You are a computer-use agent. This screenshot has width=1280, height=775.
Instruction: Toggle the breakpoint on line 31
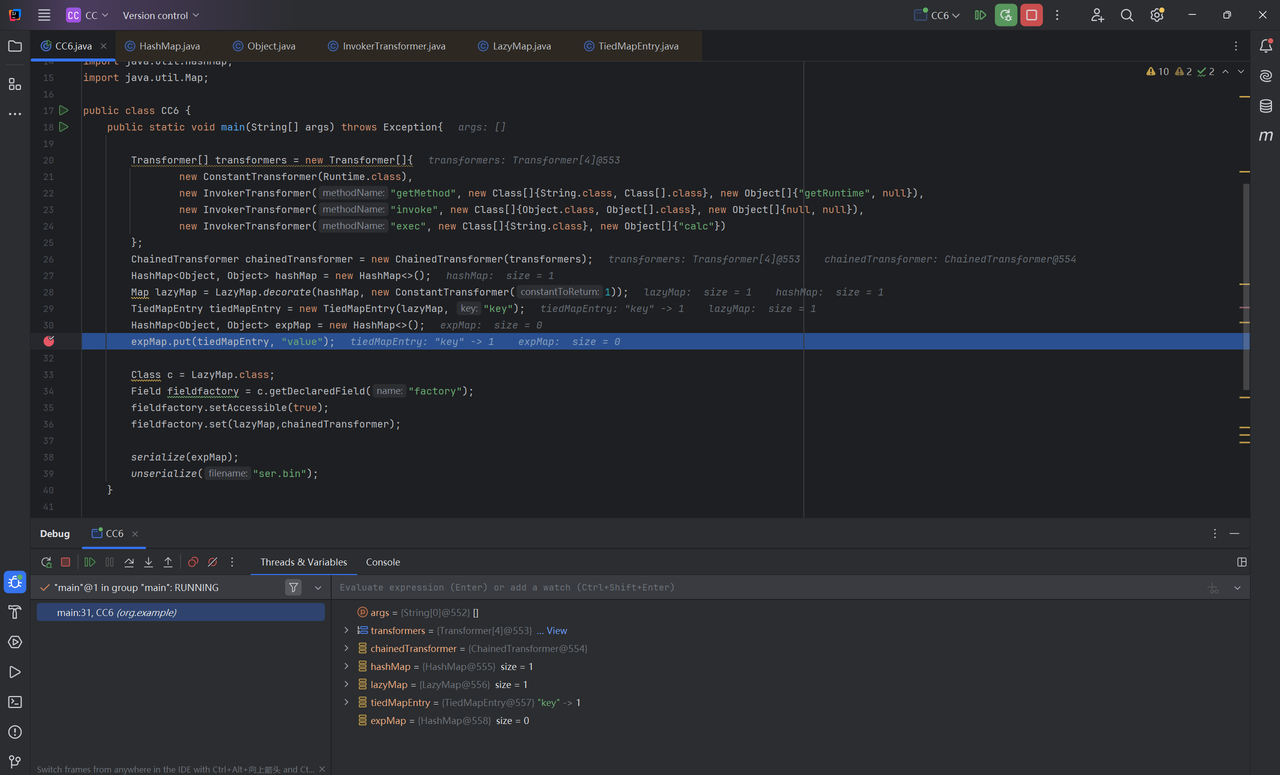pyautogui.click(x=48, y=341)
